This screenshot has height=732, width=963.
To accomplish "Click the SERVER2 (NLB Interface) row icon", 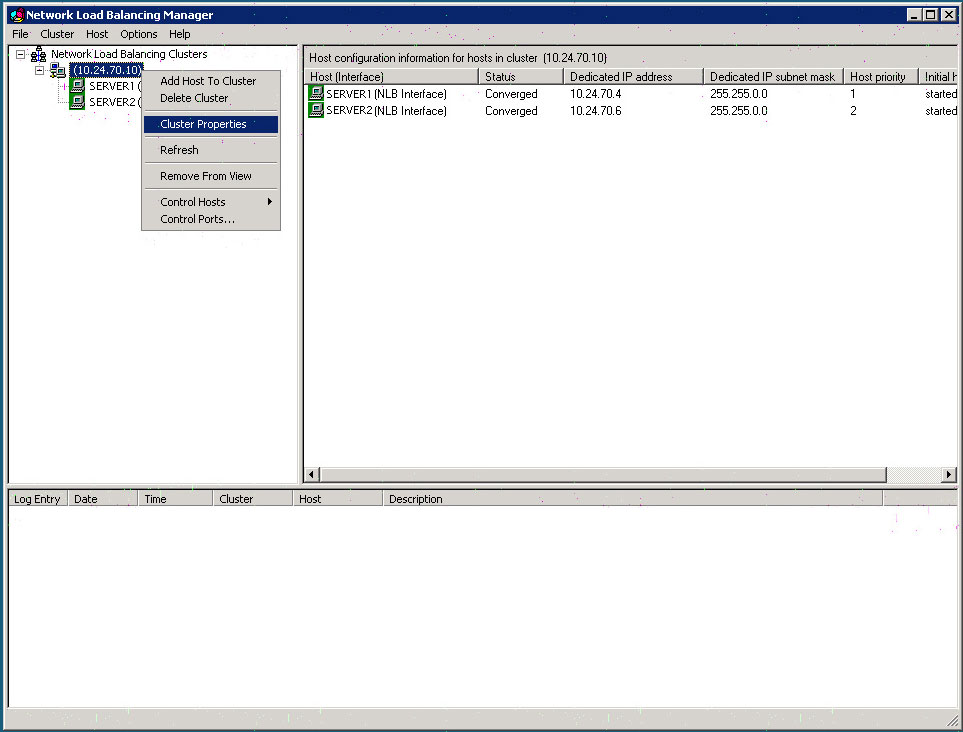I will point(316,111).
